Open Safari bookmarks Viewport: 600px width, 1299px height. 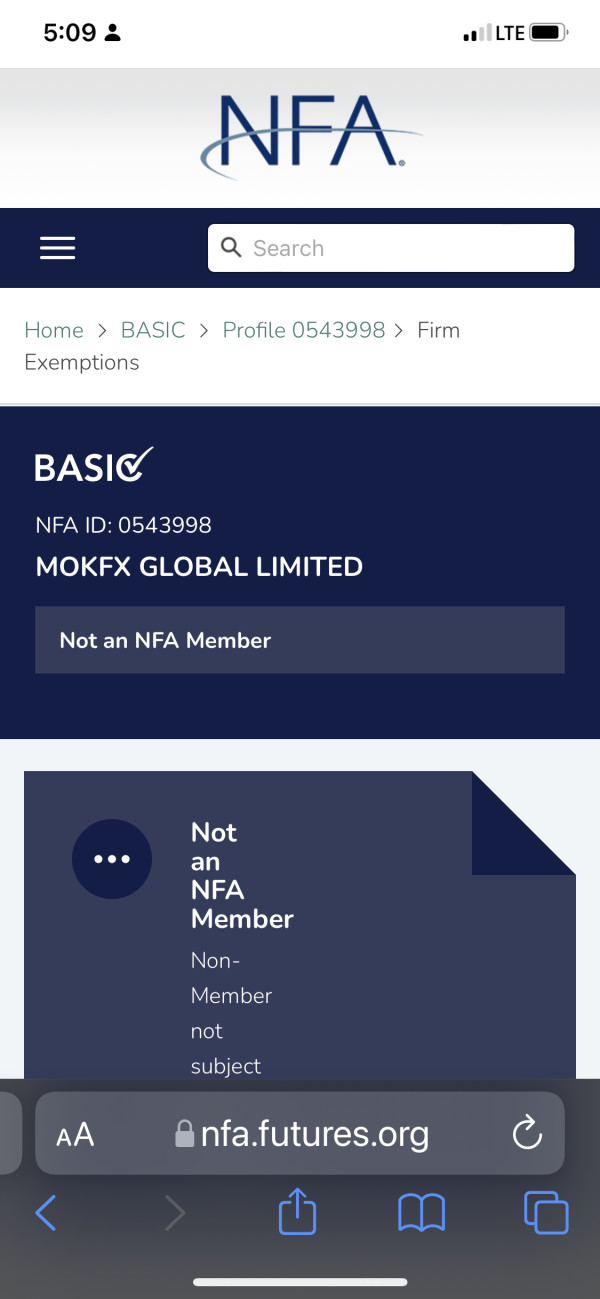[x=421, y=1213]
